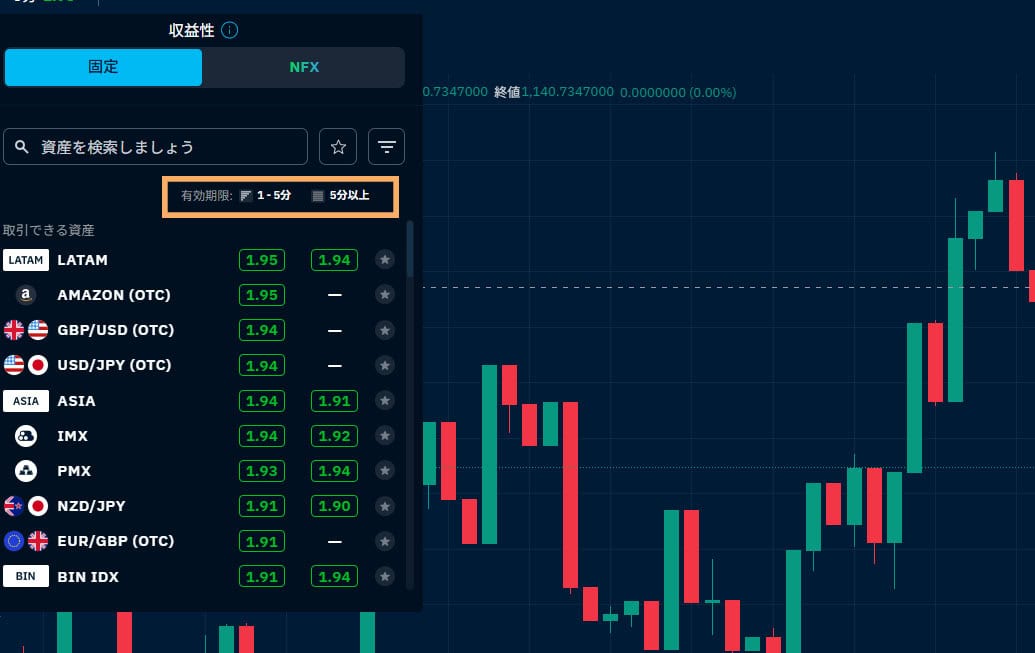Click star icon in PMX row
1035x653 pixels.
[384, 470]
